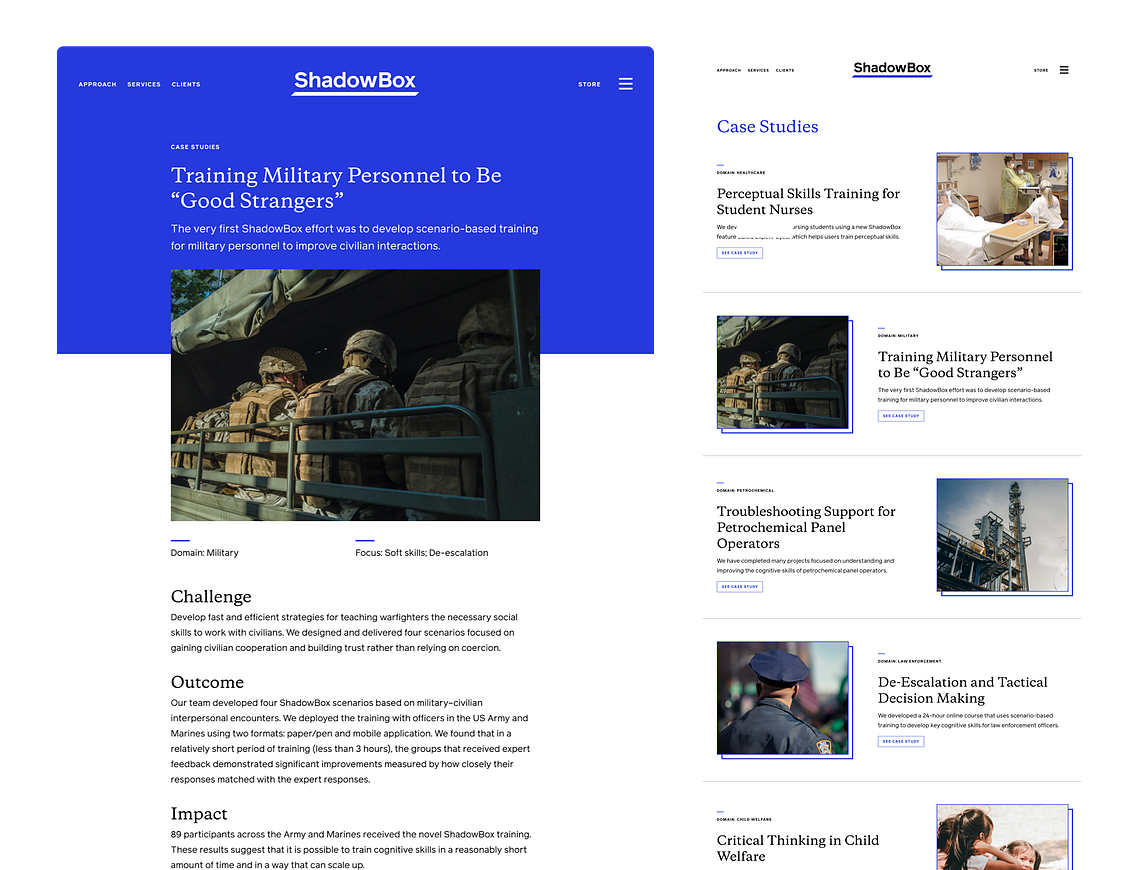
Task: Open Critical Thinking in Child Welfare title
Action: point(798,847)
